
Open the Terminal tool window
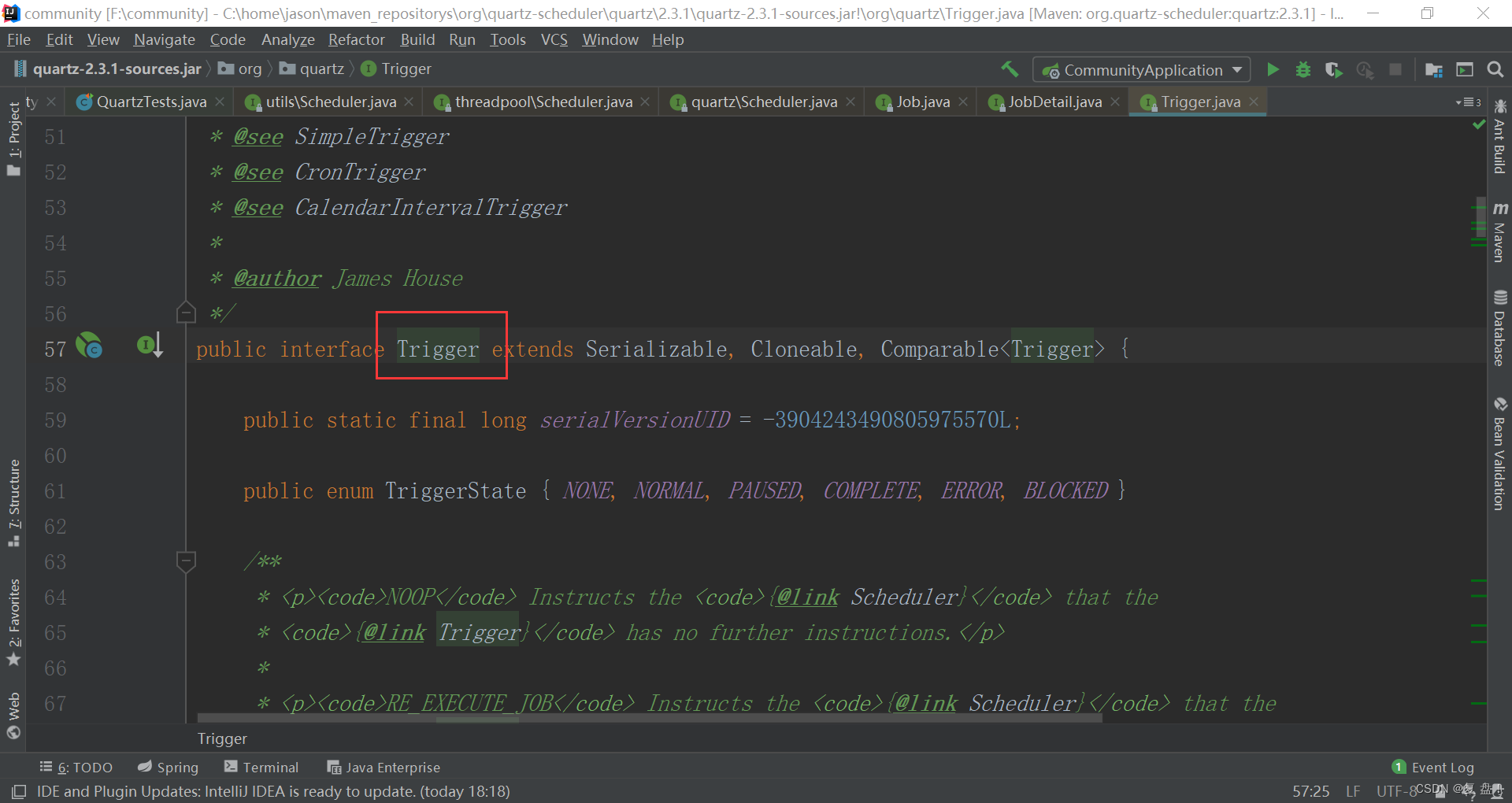coord(261,768)
